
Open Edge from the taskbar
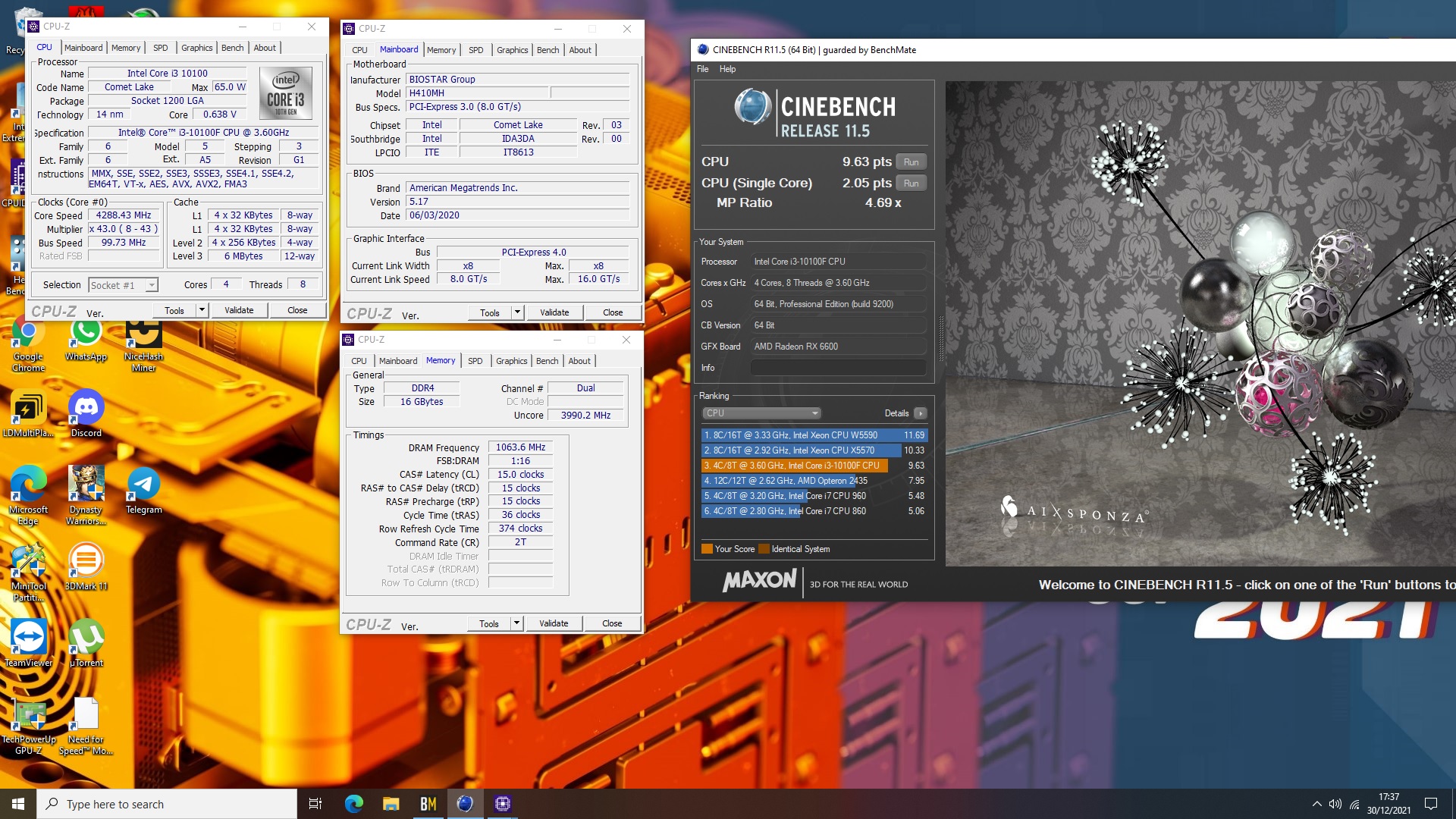[353, 804]
